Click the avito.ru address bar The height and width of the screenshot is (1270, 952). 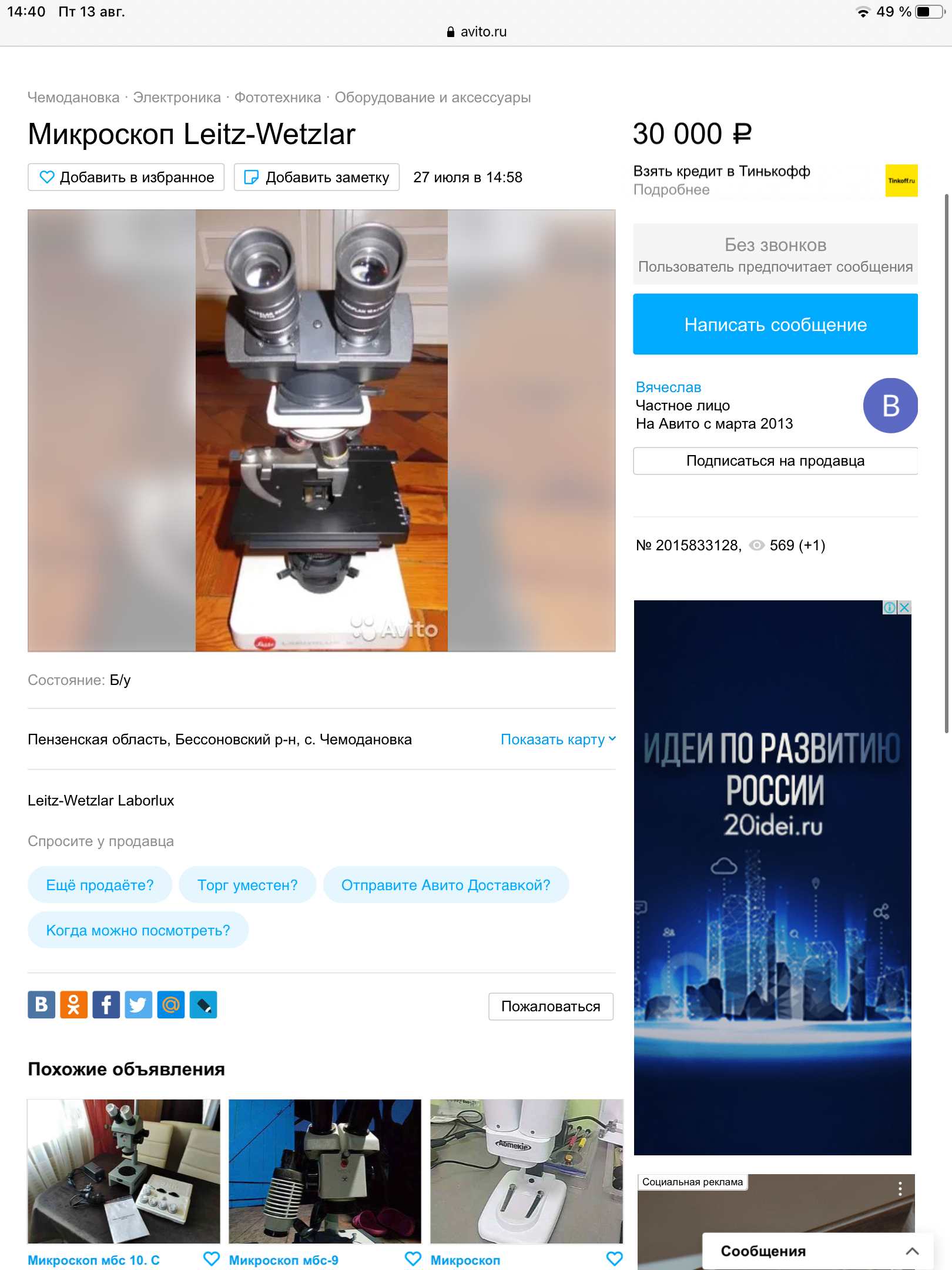[x=476, y=32]
